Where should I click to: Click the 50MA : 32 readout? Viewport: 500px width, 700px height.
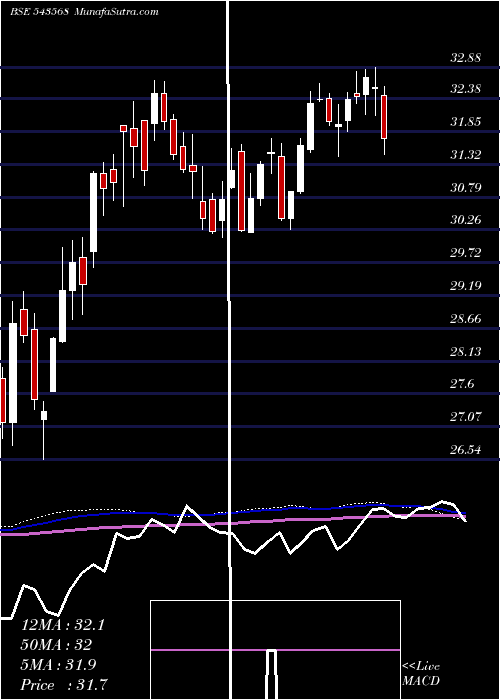pyautogui.click(x=56, y=645)
